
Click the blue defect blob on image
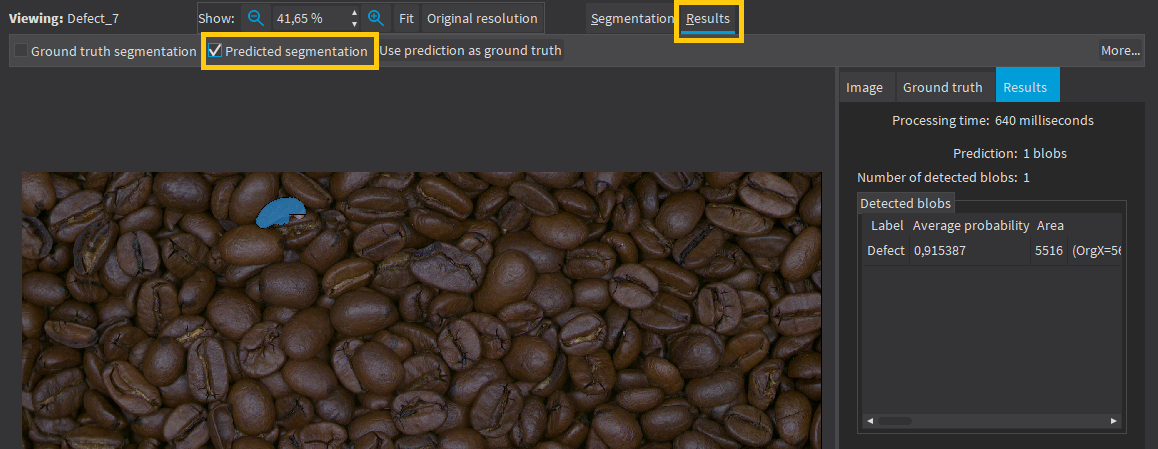[x=279, y=212]
